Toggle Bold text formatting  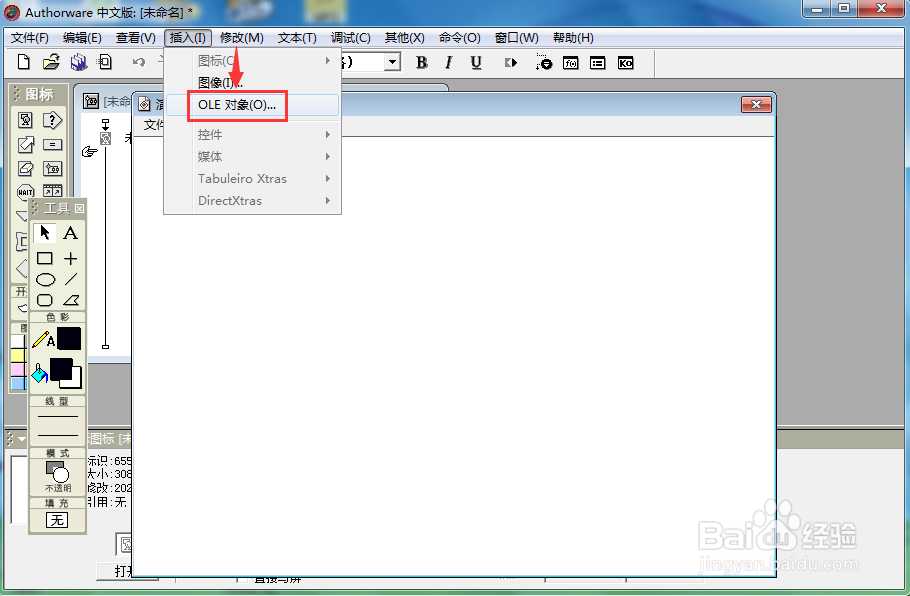[x=422, y=62]
